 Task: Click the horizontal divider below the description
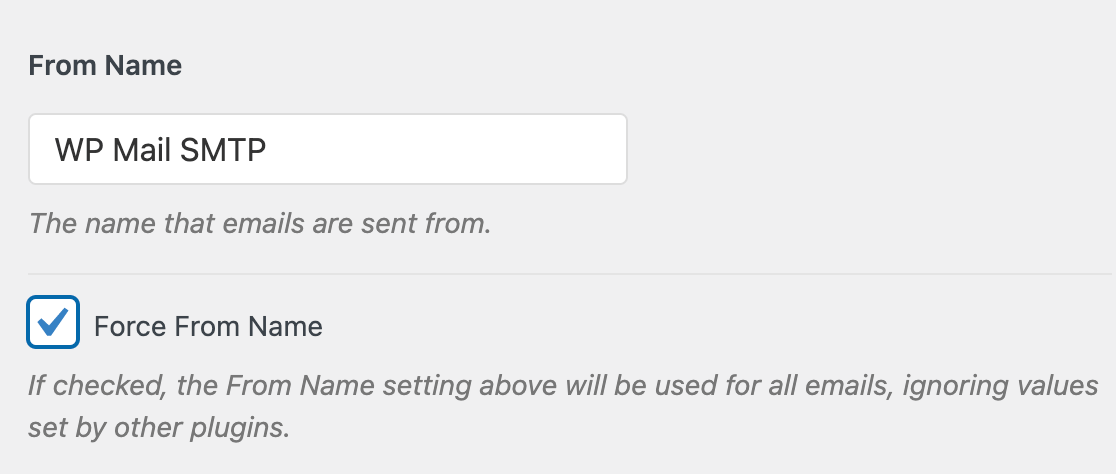[569, 274]
